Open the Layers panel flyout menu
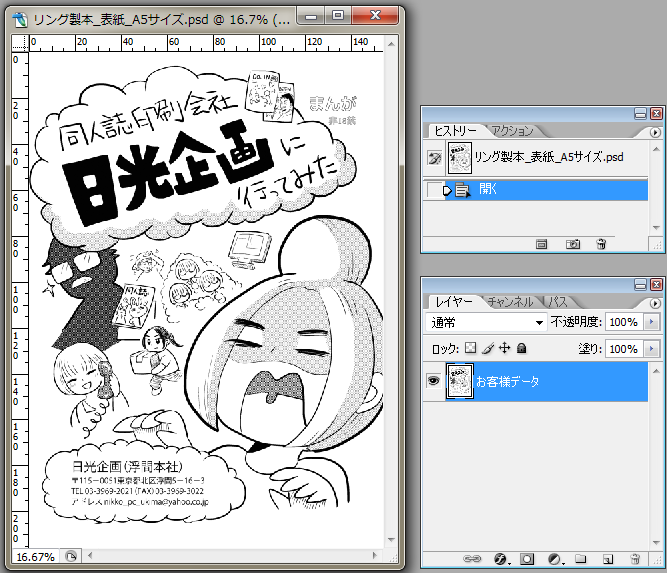The width and height of the screenshot is (667, 573). (x=655, y=303)
